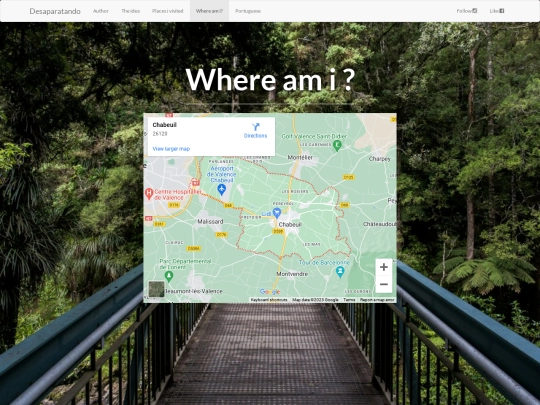The height and width of the screenshot is (405, 540).
Task: Select the Malissard town label
Action: coord(210,221)
